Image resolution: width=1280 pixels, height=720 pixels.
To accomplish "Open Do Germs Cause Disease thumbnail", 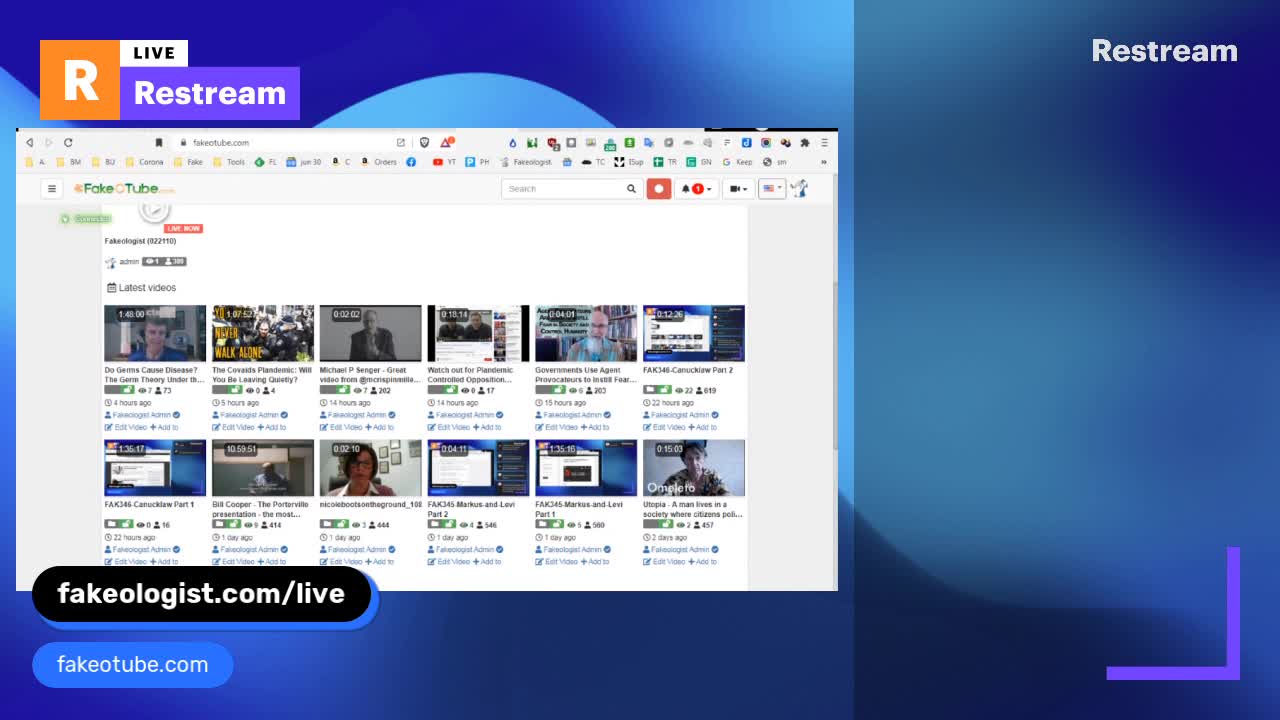I will tap(155, 333).
